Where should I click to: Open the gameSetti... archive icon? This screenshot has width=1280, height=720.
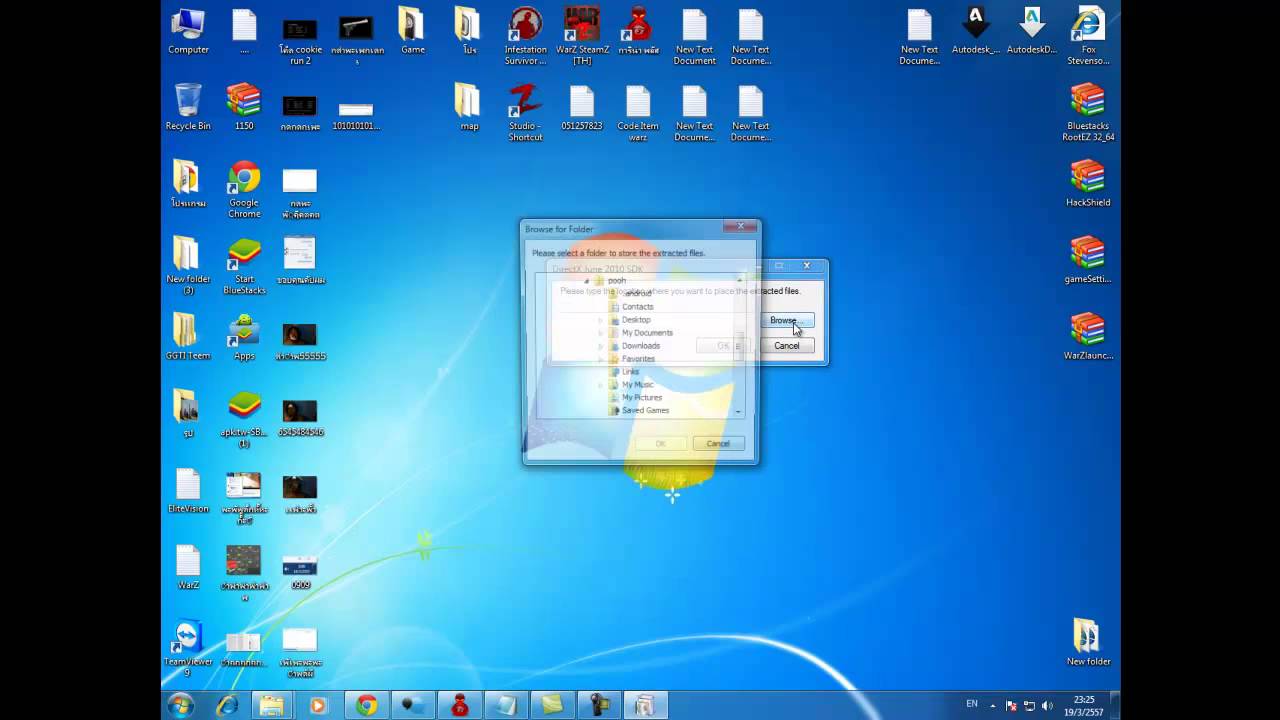pyautogui.click(x=1088, y=261)
